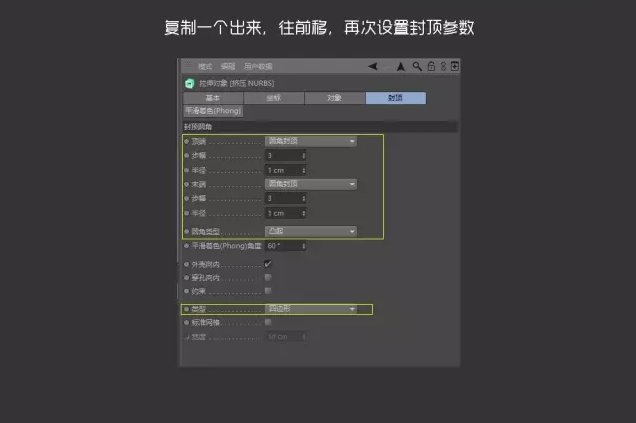This screenshot has width=636, height=423.
Task: Click the 外壳向内 label
Action: [x=205, y=264]
